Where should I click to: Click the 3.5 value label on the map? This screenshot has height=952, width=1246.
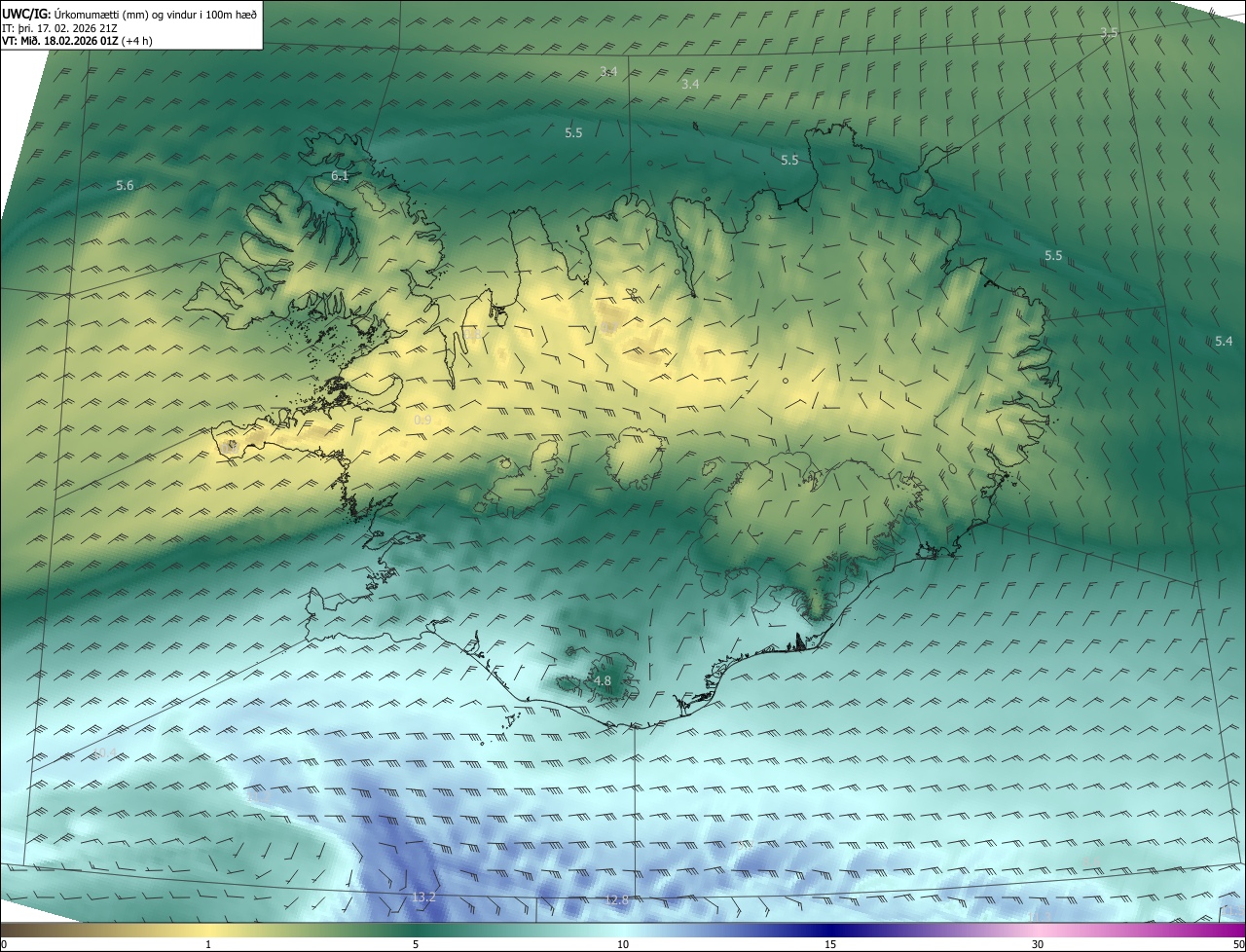tap(1109, 33)
